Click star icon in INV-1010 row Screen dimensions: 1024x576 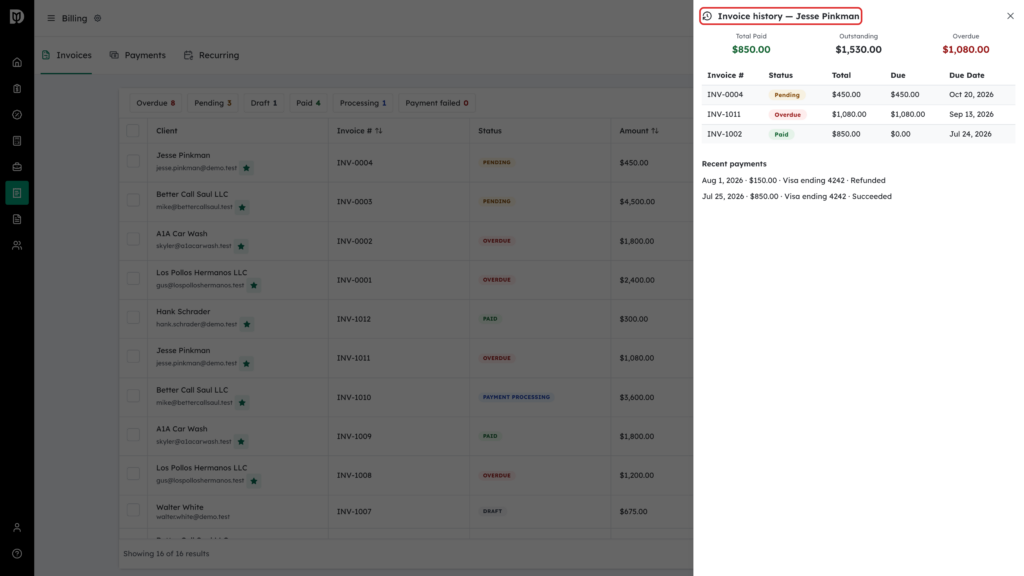pyautogui.click(x=242, y=403)
